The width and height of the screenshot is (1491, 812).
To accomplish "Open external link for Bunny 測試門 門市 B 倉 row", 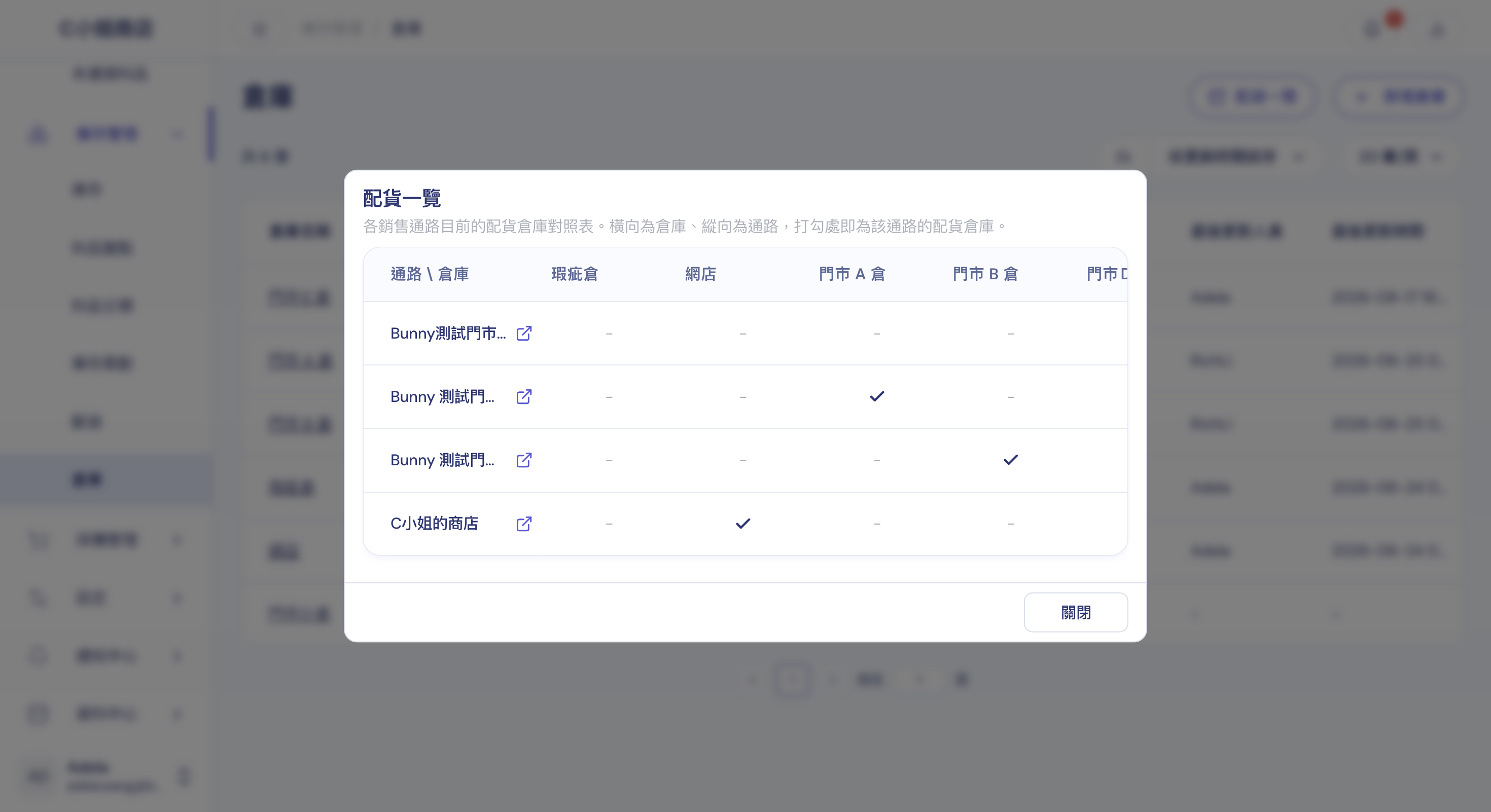I will (524, 460).
